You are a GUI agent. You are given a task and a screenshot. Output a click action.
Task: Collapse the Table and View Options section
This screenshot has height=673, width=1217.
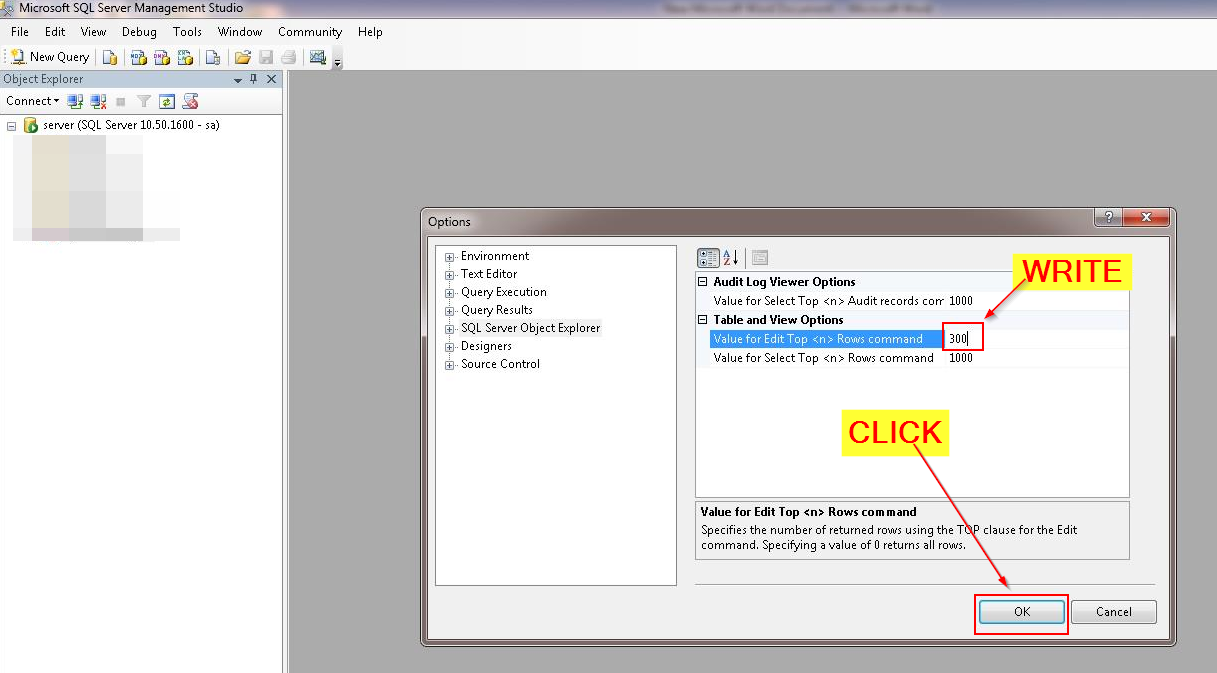click(703, 320)
